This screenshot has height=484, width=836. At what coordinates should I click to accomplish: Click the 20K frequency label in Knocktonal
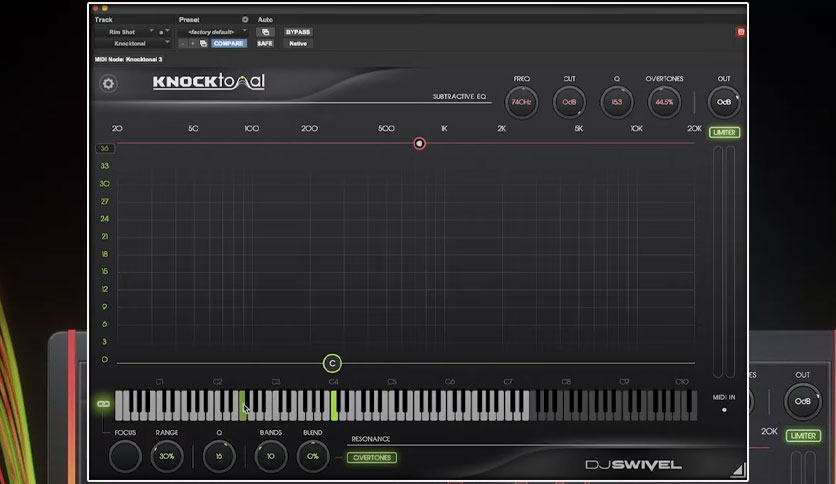pos(694,128)
